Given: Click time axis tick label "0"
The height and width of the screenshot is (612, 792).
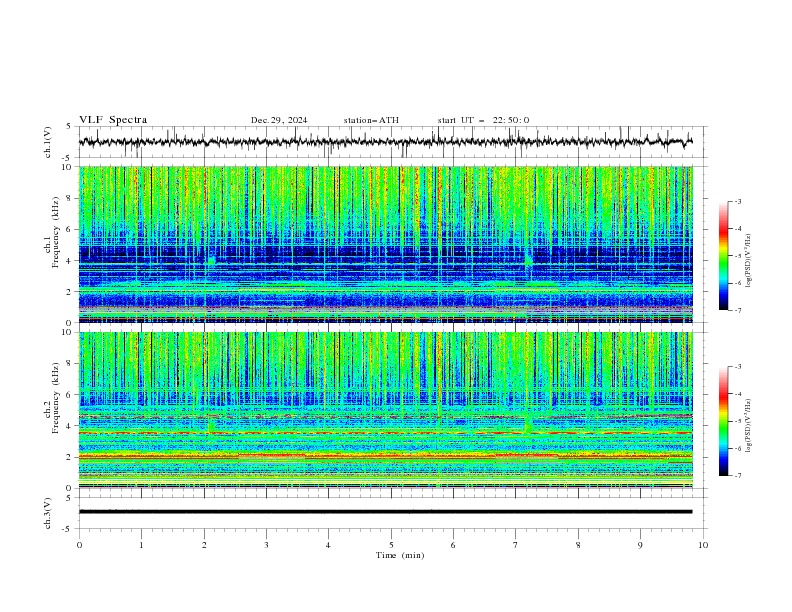Looking at the screenshot, I should [79, 545].
